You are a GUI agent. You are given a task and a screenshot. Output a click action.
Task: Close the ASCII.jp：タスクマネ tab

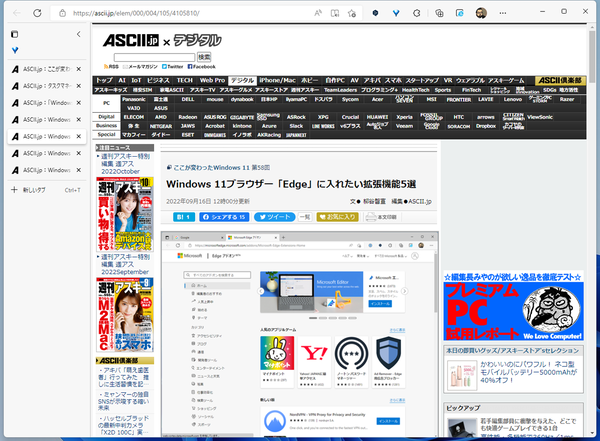(78, 86)
